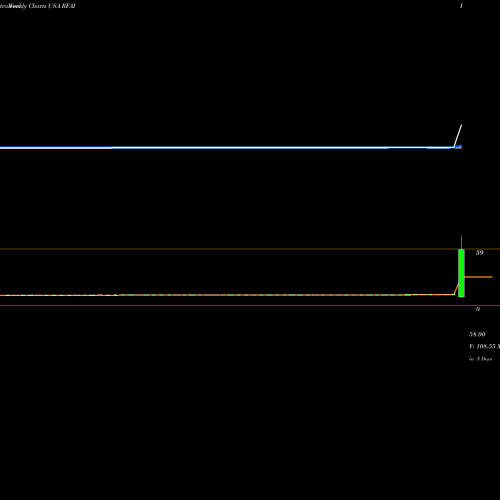Click the green candlestick bar
500x500 pixels.
[461, 273]
